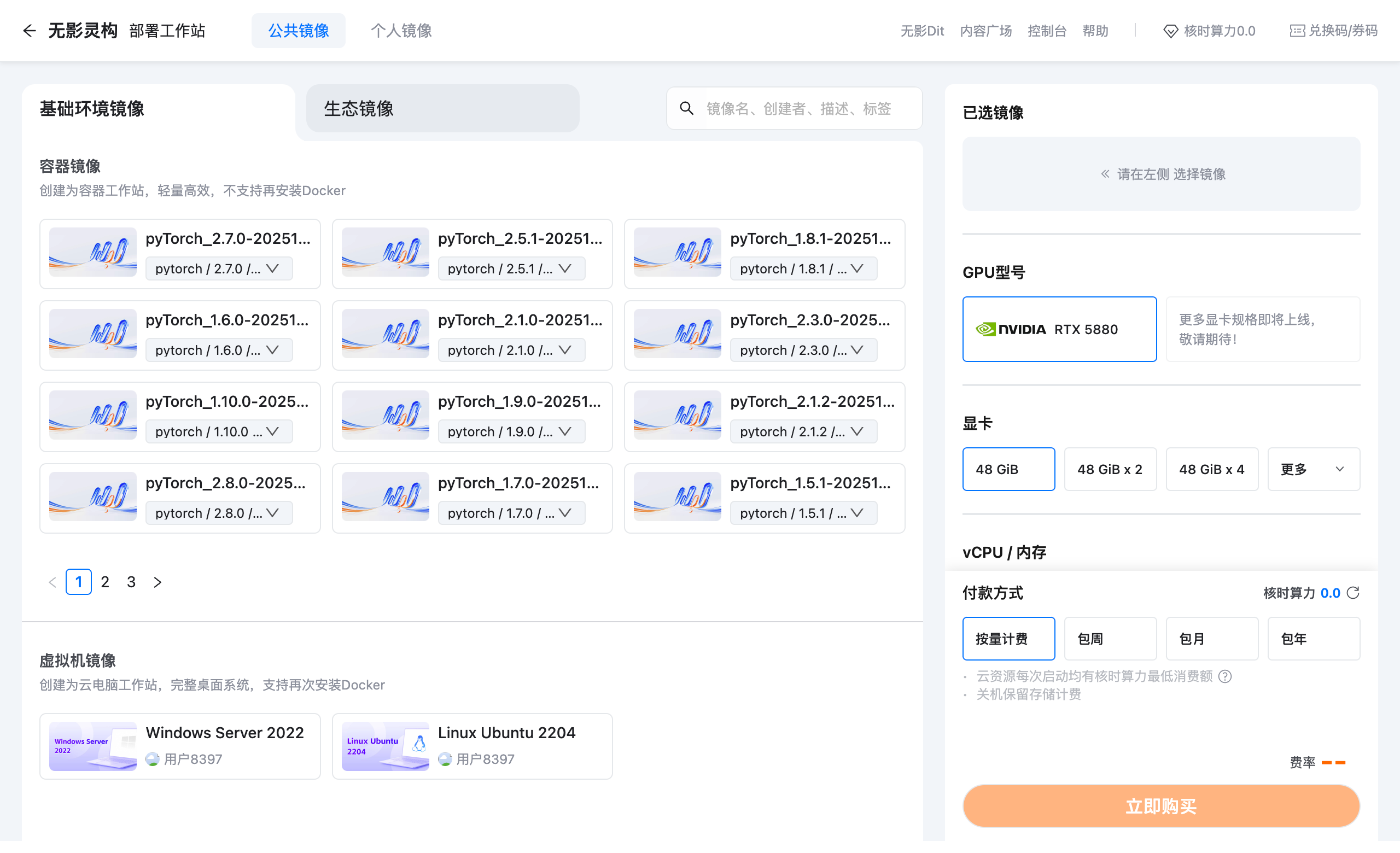Click the next page arrow in pagination
The height and width of the screenshot is (853, 1400).
pos(157,582)
